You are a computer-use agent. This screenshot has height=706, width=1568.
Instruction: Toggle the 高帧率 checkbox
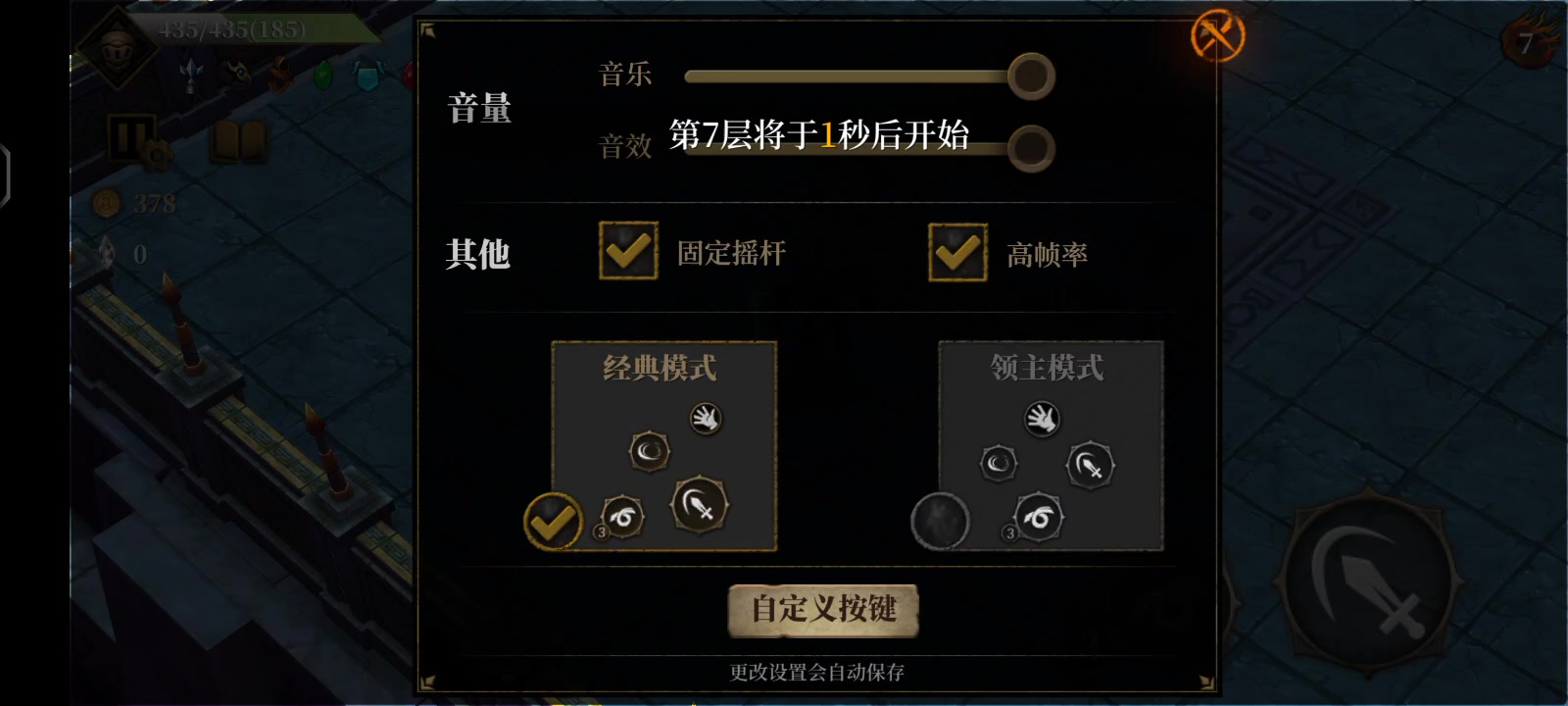coord(957,252)
